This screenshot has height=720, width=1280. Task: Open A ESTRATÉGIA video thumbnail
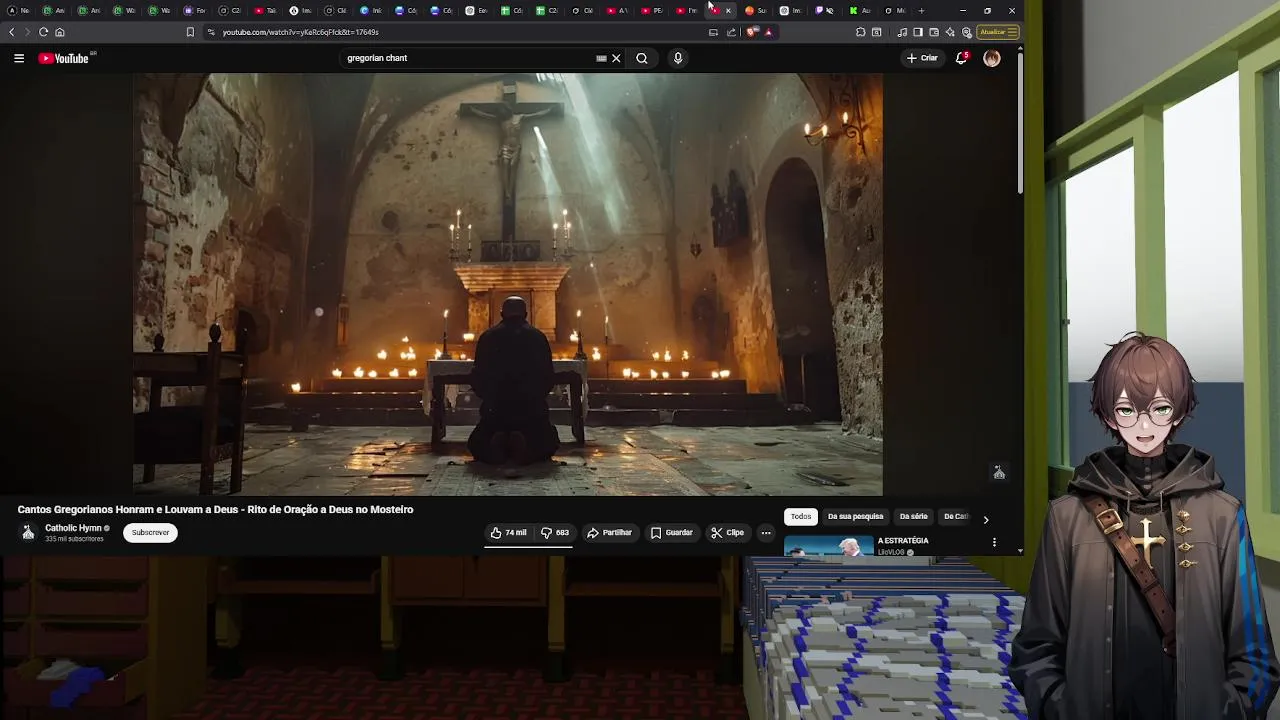[x=828, y=546]
